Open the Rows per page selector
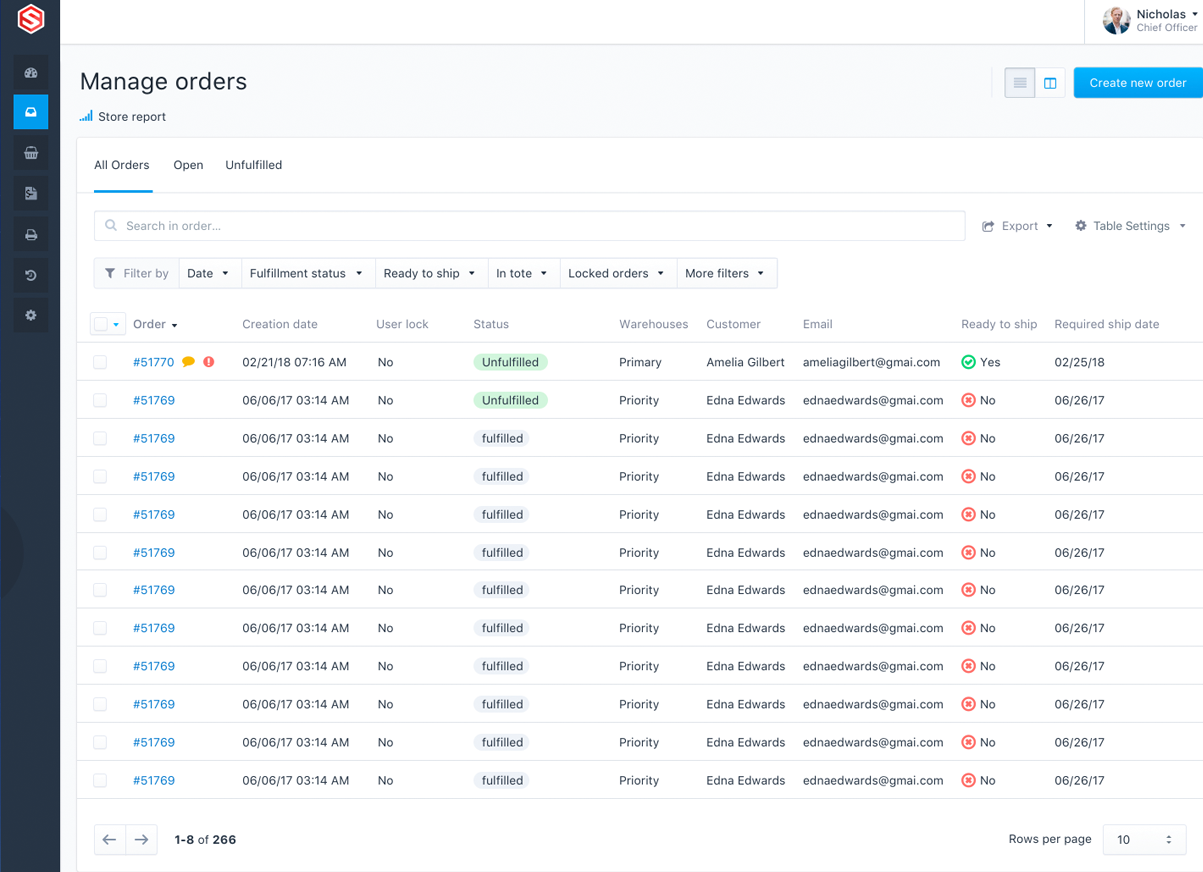This screenshot has height=872, width=1203. coord(1144,839)
